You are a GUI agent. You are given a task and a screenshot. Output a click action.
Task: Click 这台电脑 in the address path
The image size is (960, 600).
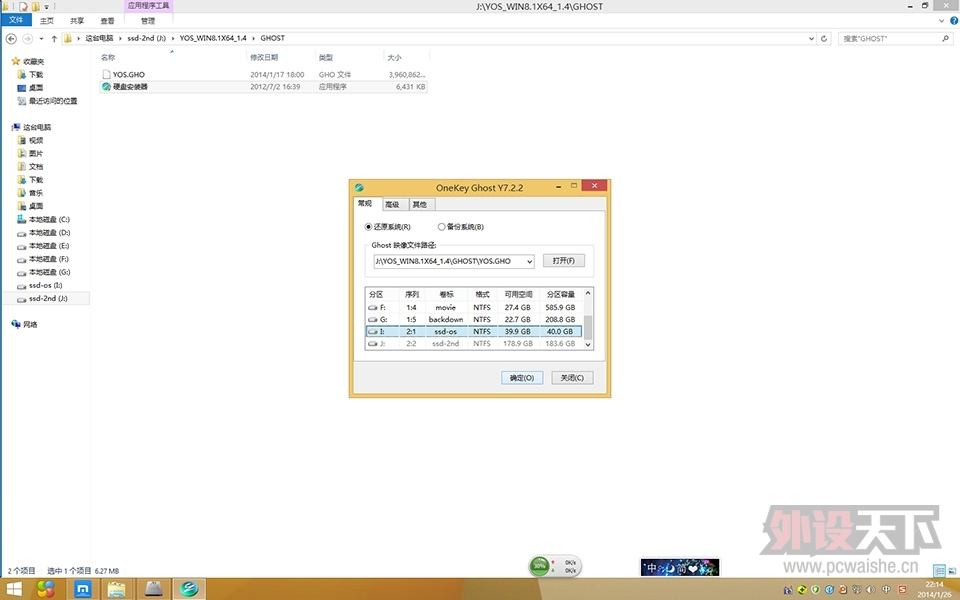[99, 38]
